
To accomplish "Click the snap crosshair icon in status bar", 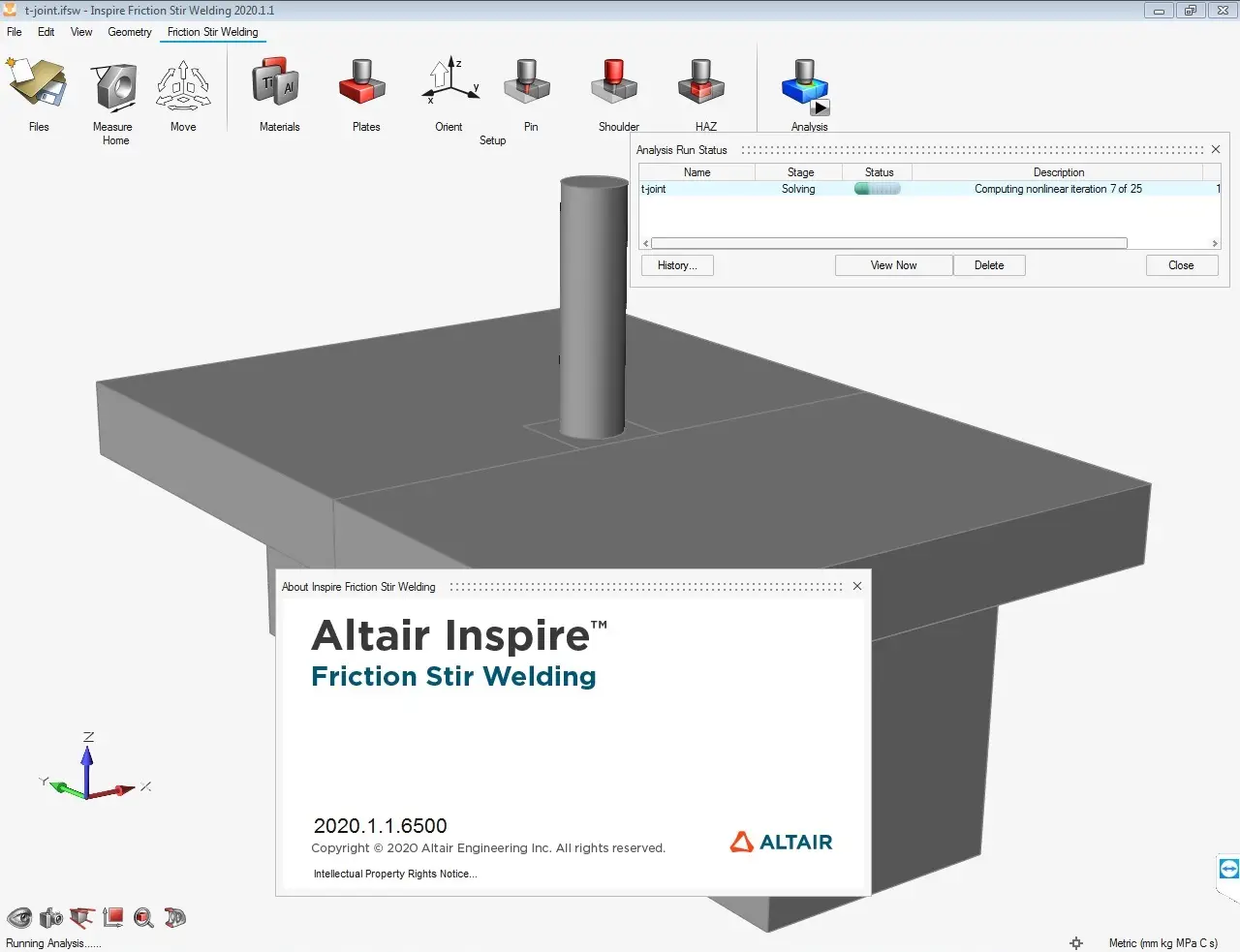I will pyautogui.click(x=1075, y=942).
